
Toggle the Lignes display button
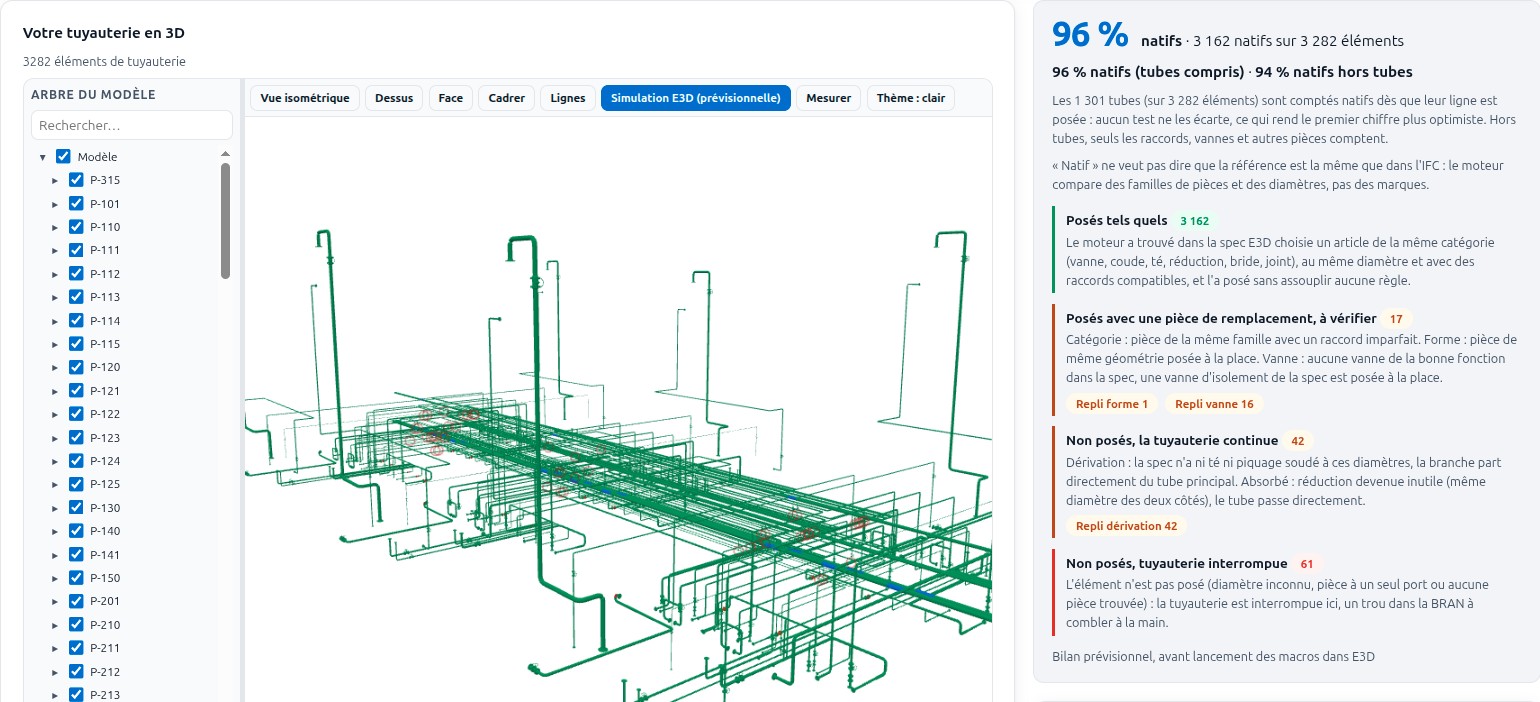coord(568,98)
